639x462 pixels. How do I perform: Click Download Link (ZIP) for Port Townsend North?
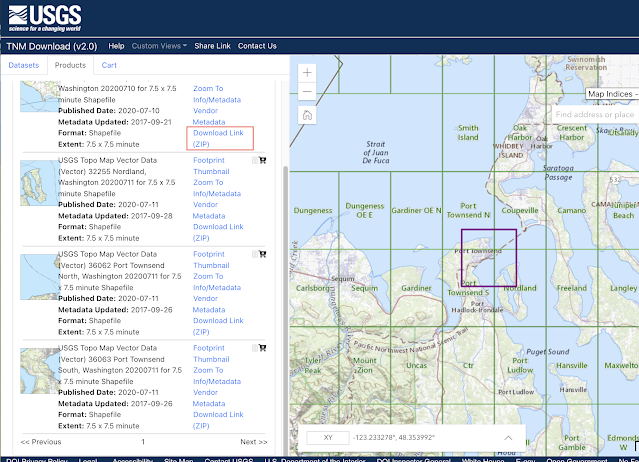[x=218, y=326]
